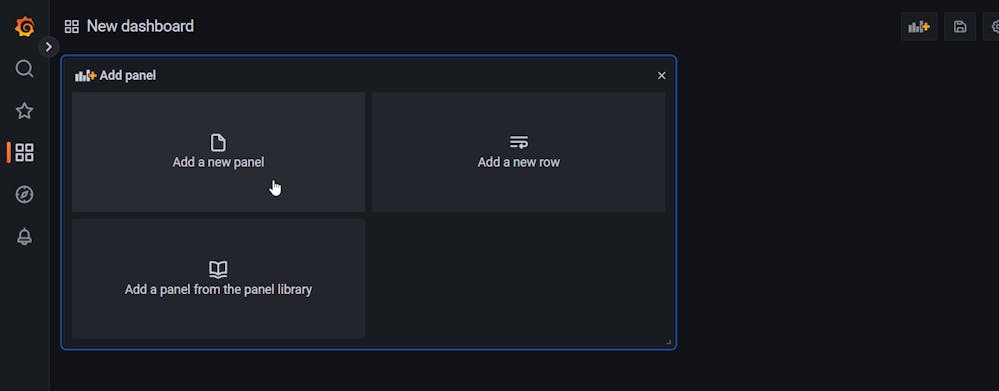Click the dashboard grid icon beside the title
The height and width of the screenshot is (391, 999).
pos(72,27)
